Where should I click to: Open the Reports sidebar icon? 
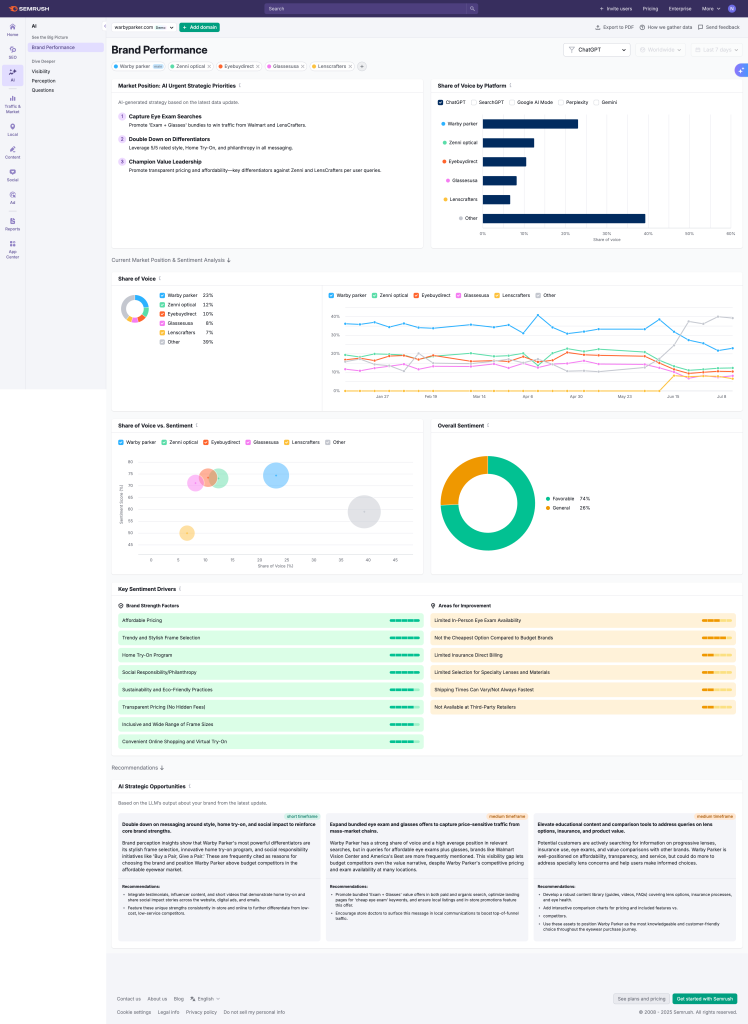(x=12, y=224)
